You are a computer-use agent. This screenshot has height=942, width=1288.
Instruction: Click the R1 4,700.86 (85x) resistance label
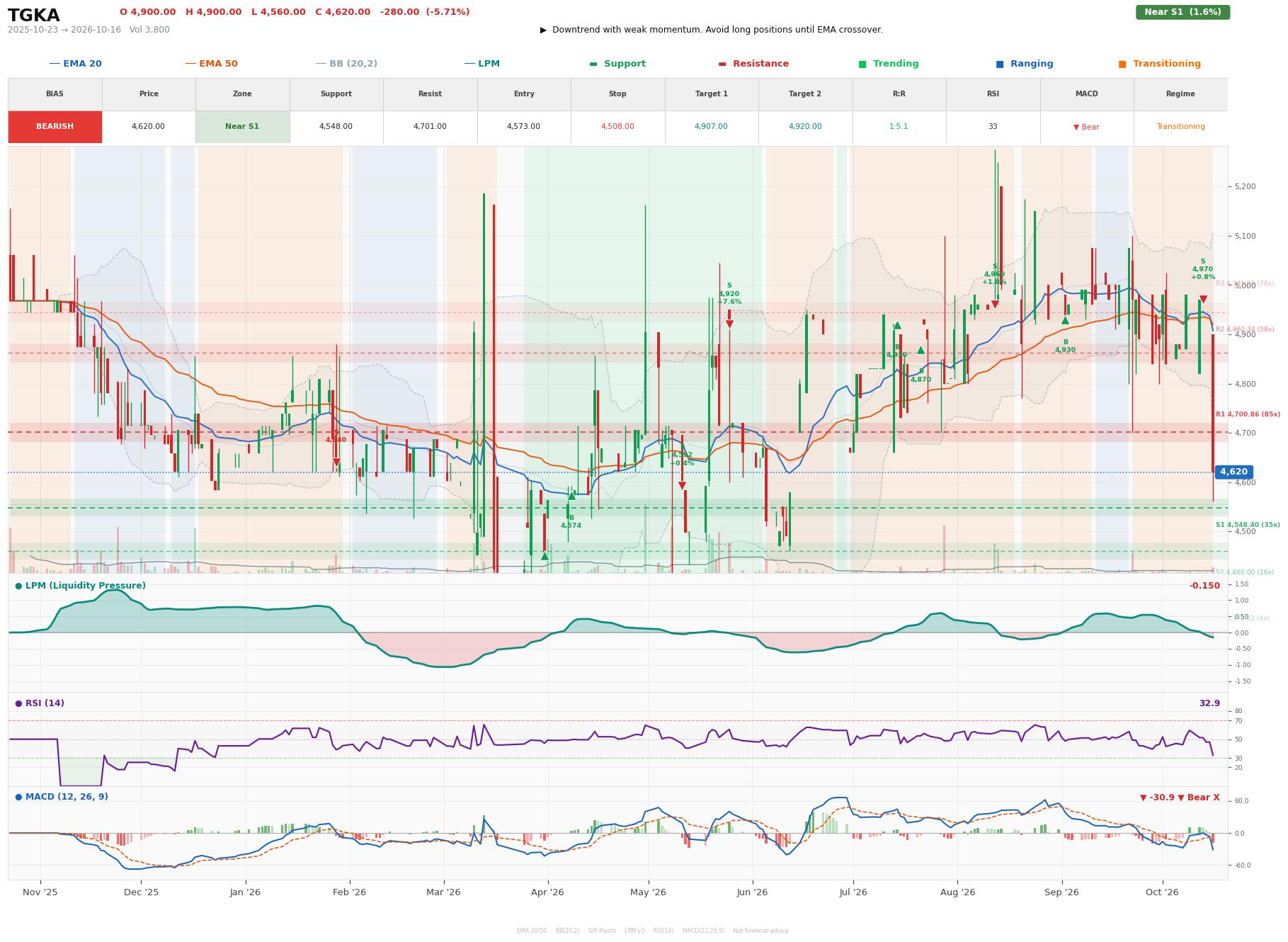[x=1248, y=414]
